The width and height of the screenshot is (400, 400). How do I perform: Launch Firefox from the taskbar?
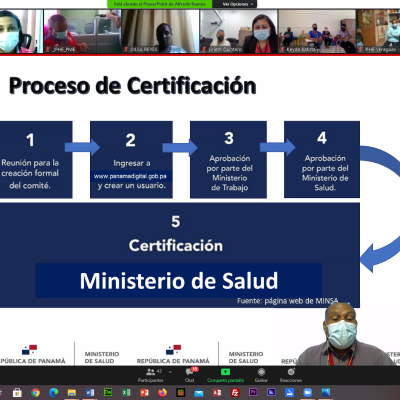(162, 393)
